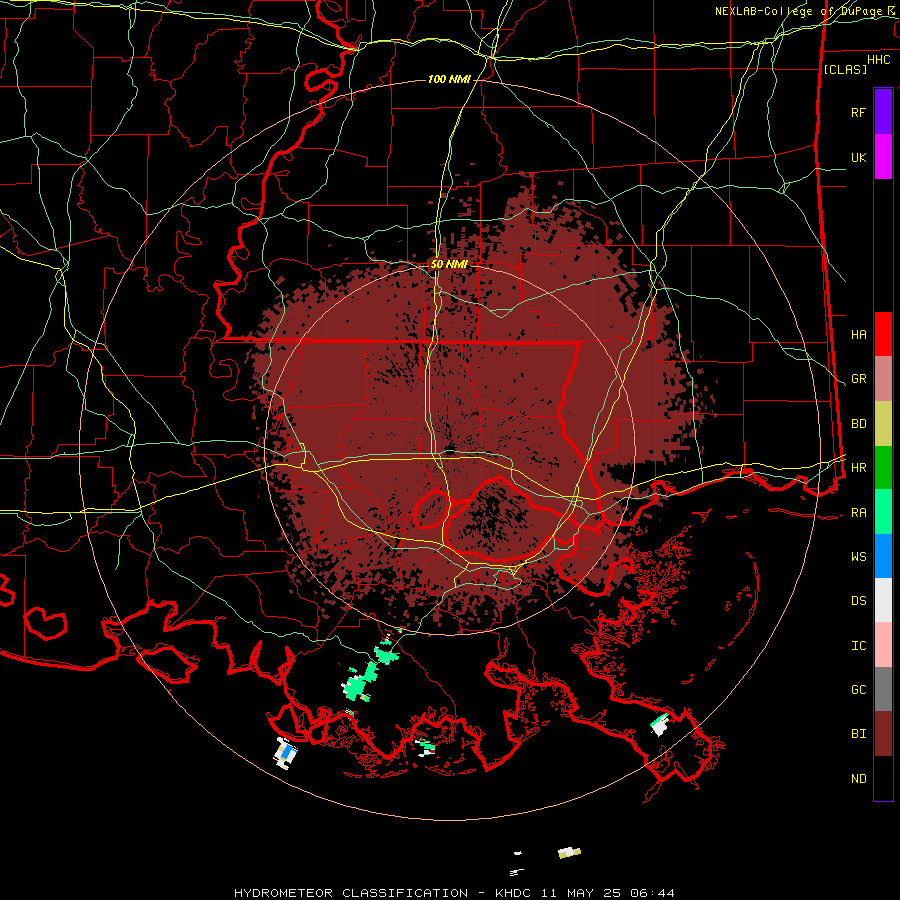This screenshot has height=900, width=900.
Task: Click the "HR" legend label
Action: (x=858, y=468)
